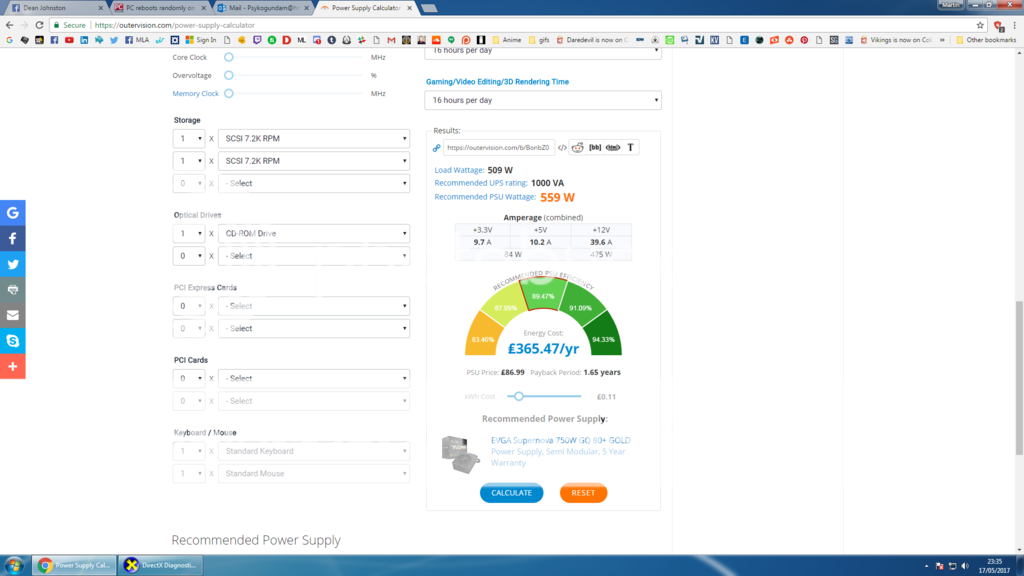
Task: Click the Facebook share icon in the sidebar
Action: click(13, 238)
